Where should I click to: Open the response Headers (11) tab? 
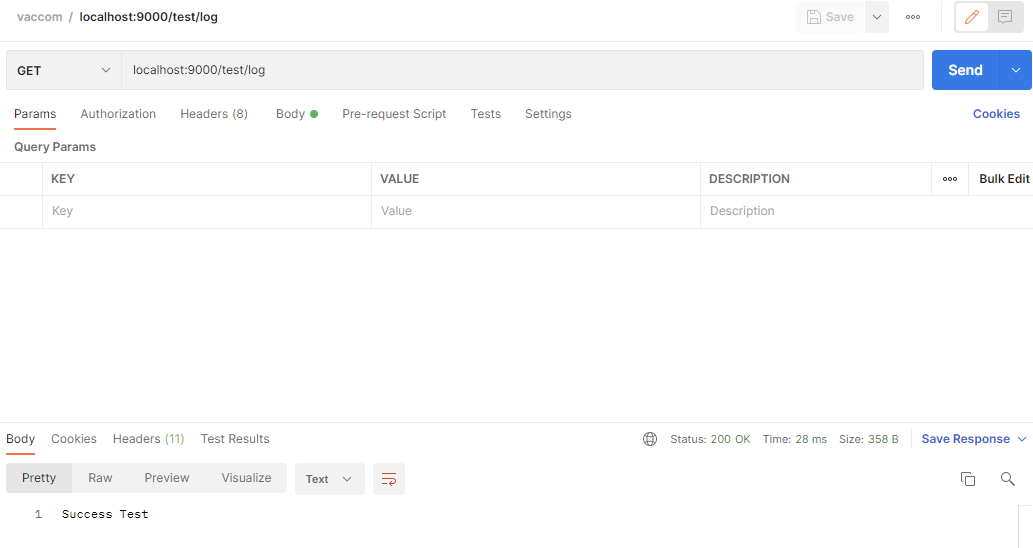pos(148,439)
